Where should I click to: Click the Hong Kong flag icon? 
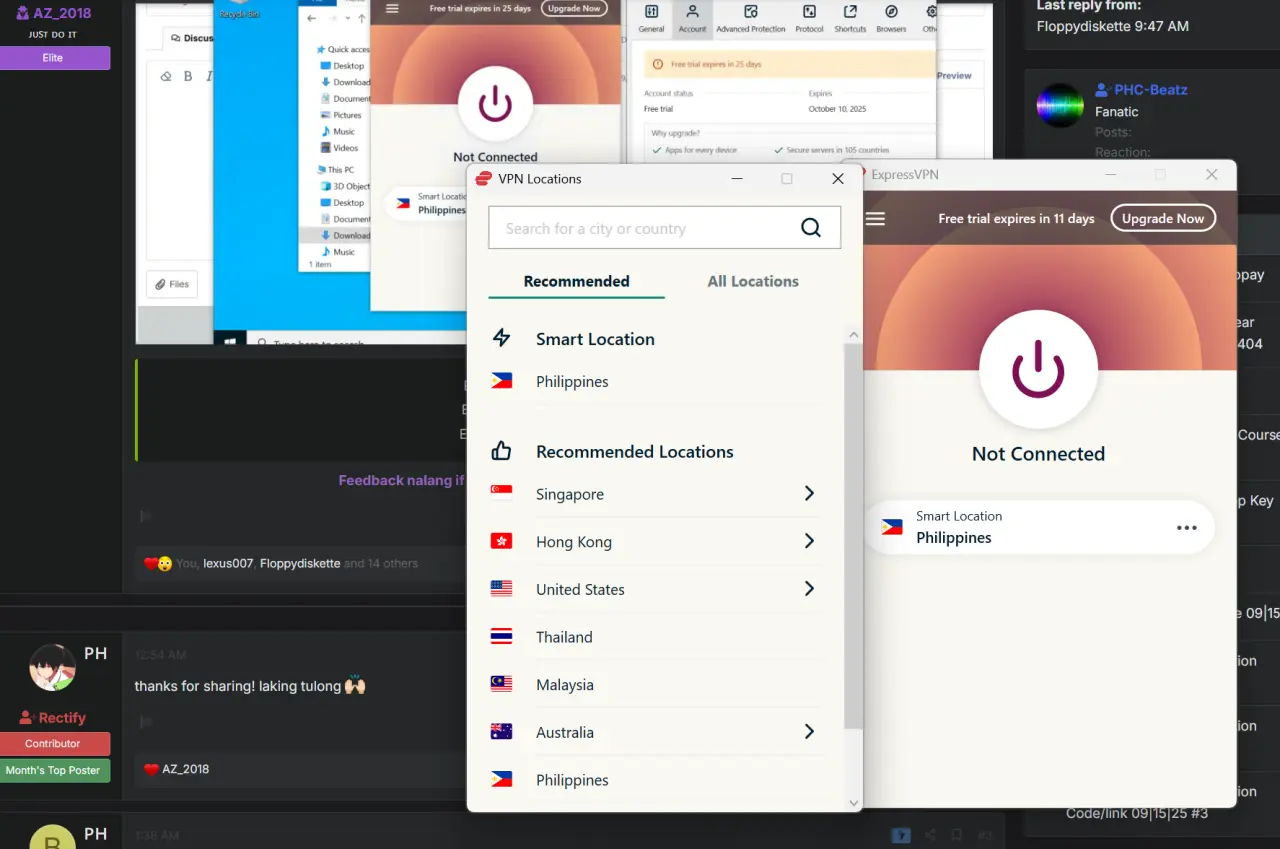(502, 541)
